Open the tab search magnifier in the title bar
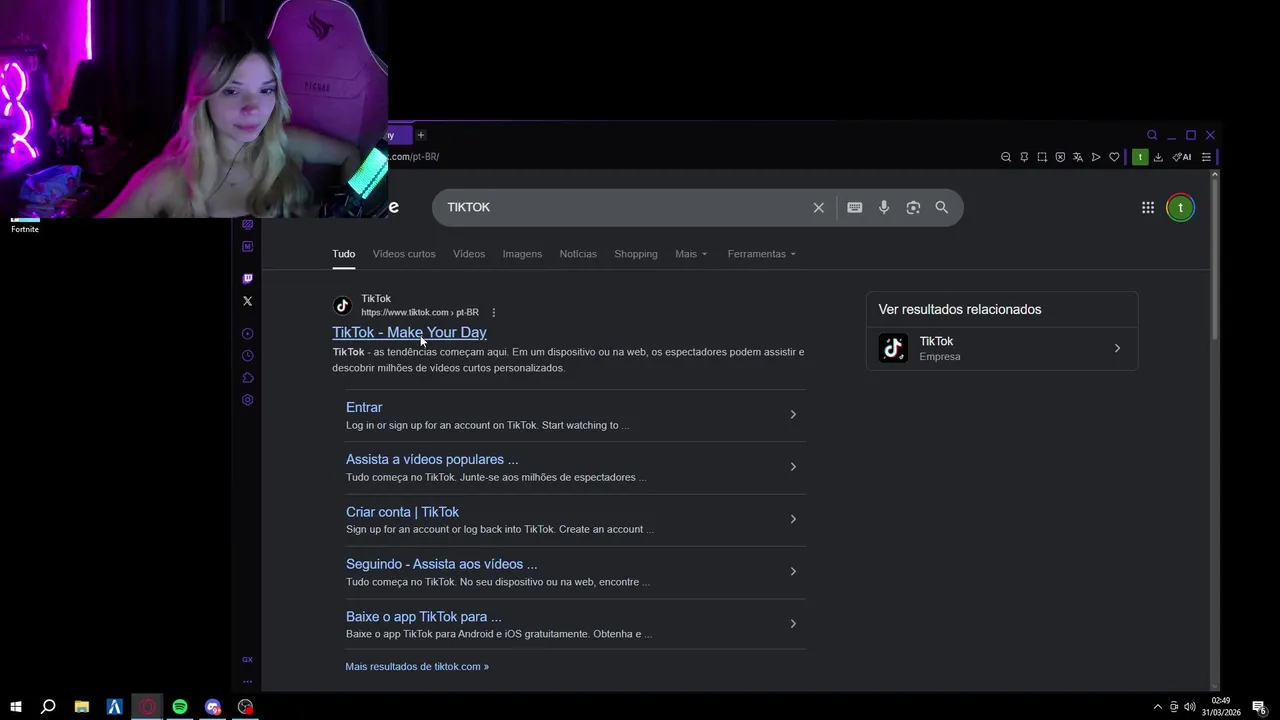The image size is (1280, 720). [x=1152, y=135]
